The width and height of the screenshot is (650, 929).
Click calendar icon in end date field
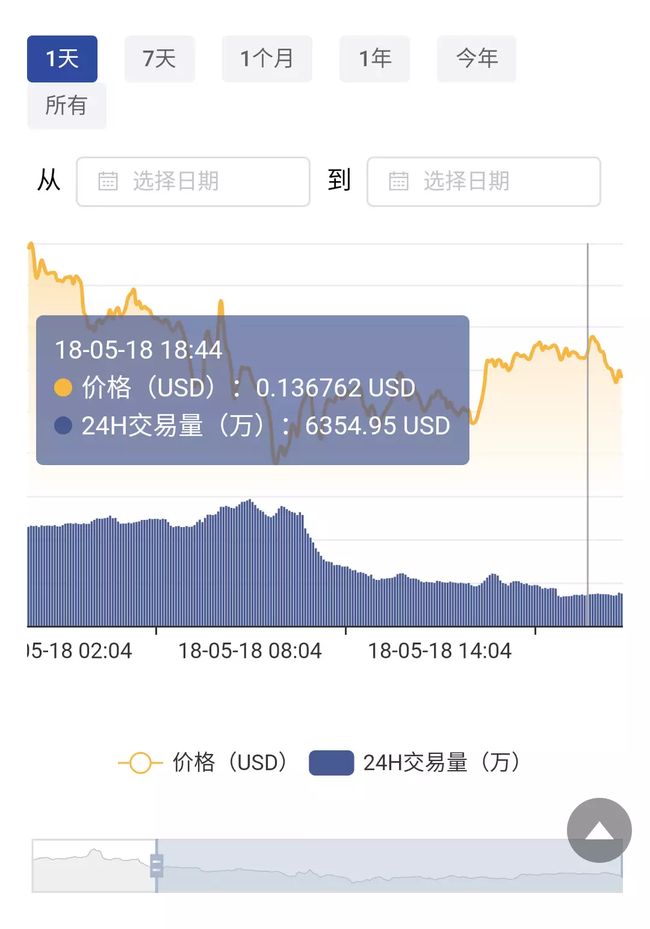398,181
